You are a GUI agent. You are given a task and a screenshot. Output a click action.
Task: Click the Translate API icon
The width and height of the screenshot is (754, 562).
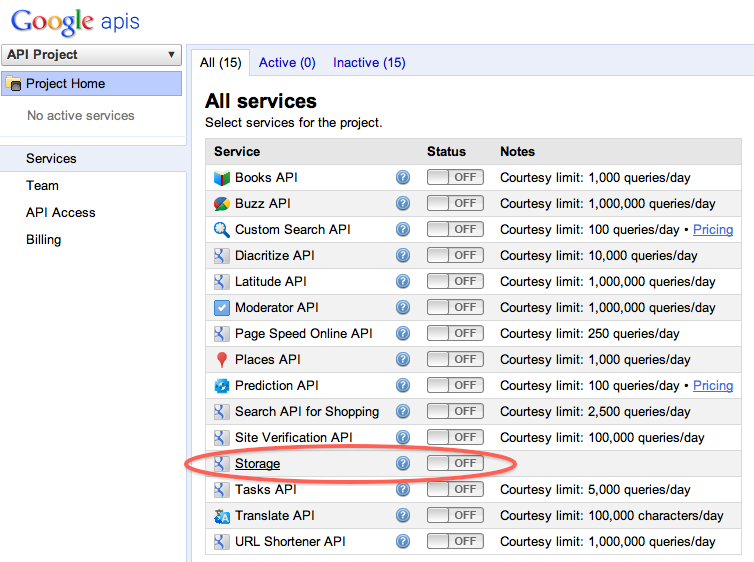pyautogui.click(x=222, y=516)
